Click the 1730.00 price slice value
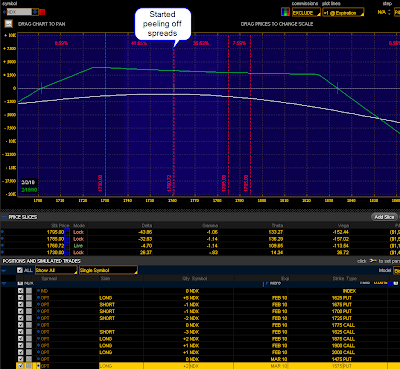This screenshot has width=400, height=369. tap(55, 252)
